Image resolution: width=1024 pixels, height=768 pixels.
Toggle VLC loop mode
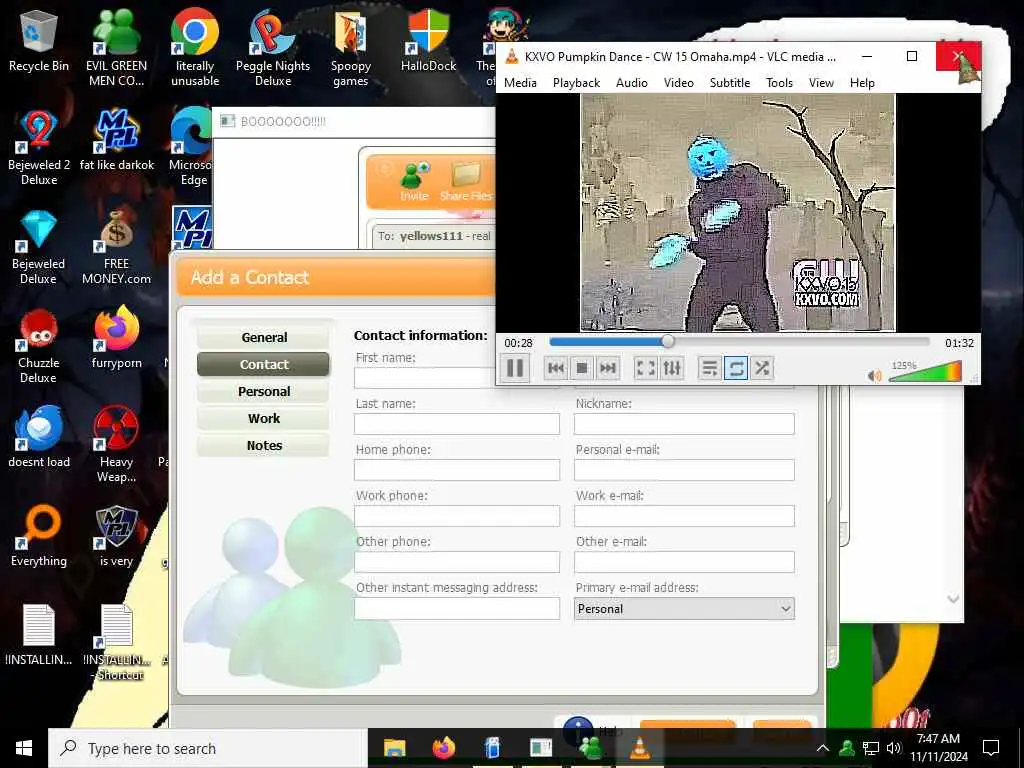tap(735, 368)
